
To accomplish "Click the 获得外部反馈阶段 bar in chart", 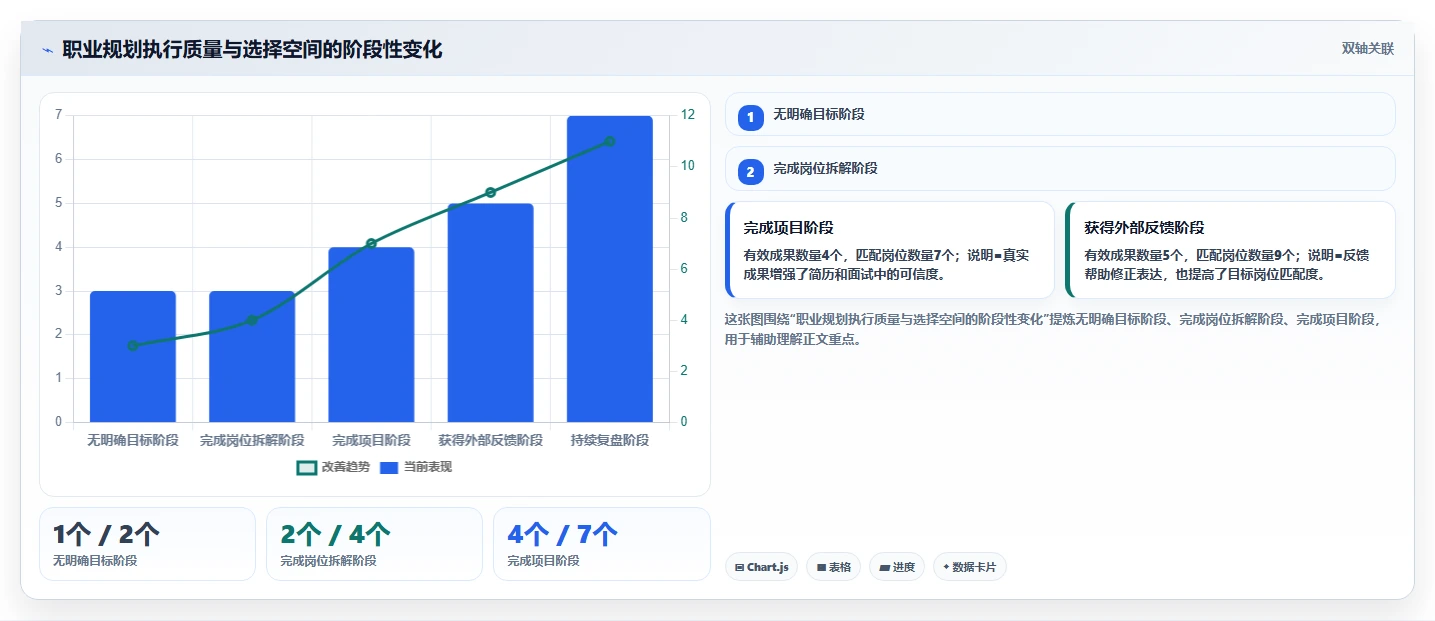I will coord(490,313).
